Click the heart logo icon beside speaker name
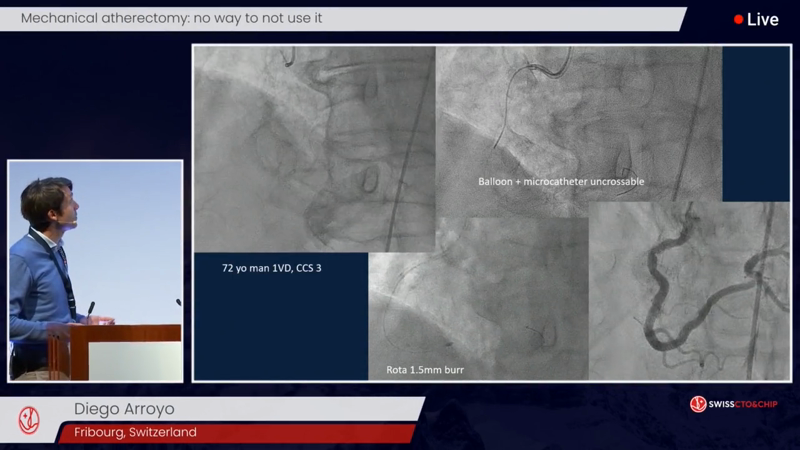The width and height of the screenshot is (800, 450). pyautogui.click(x=29, y=420)
